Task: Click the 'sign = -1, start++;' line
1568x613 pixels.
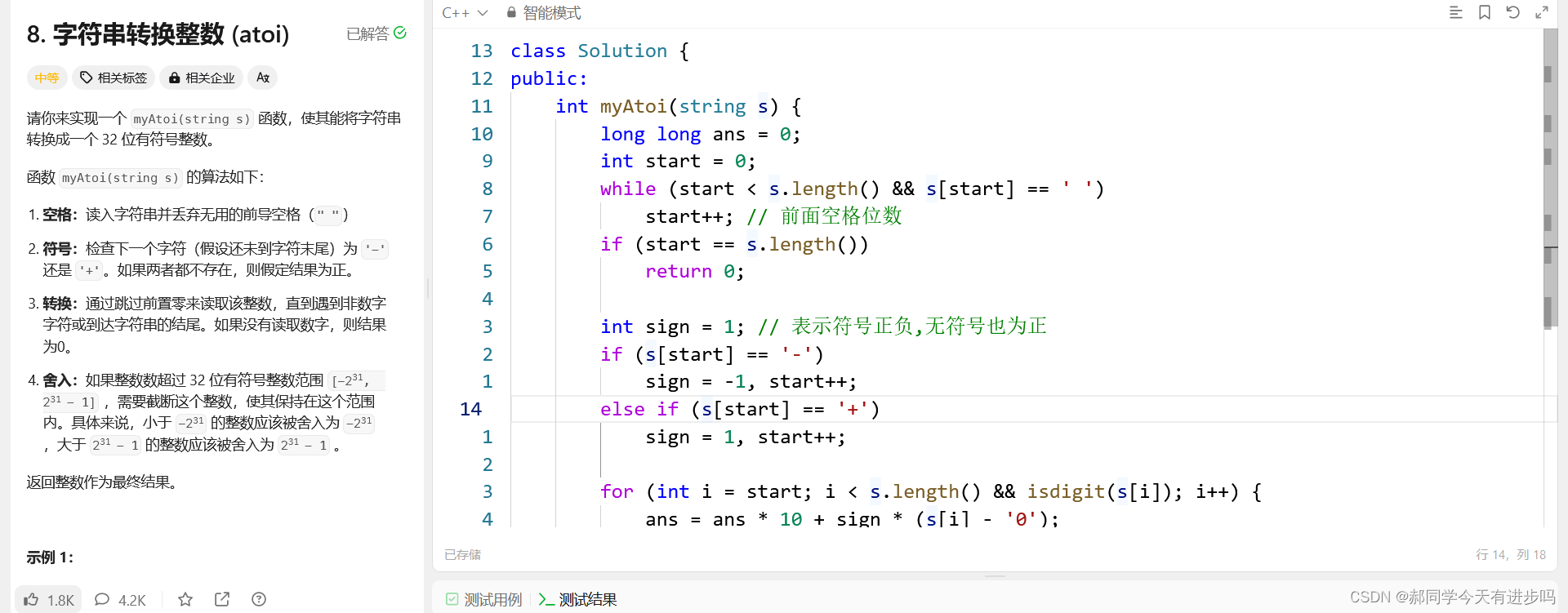Action: click(751, 381)
